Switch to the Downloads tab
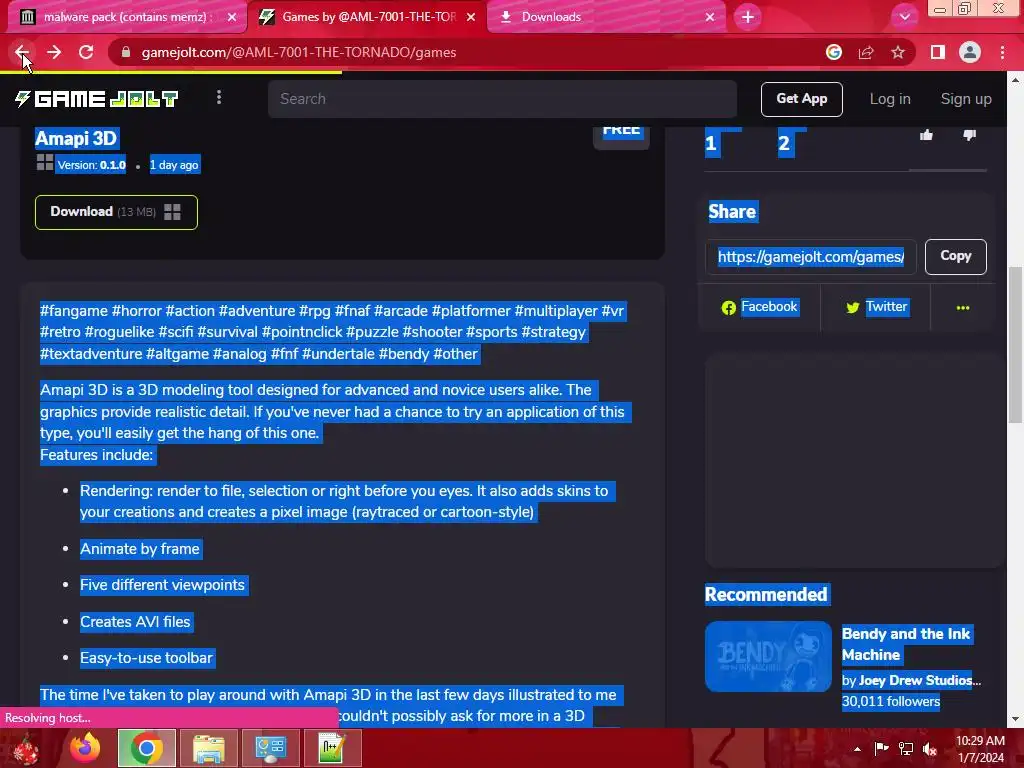 point(607,17)
